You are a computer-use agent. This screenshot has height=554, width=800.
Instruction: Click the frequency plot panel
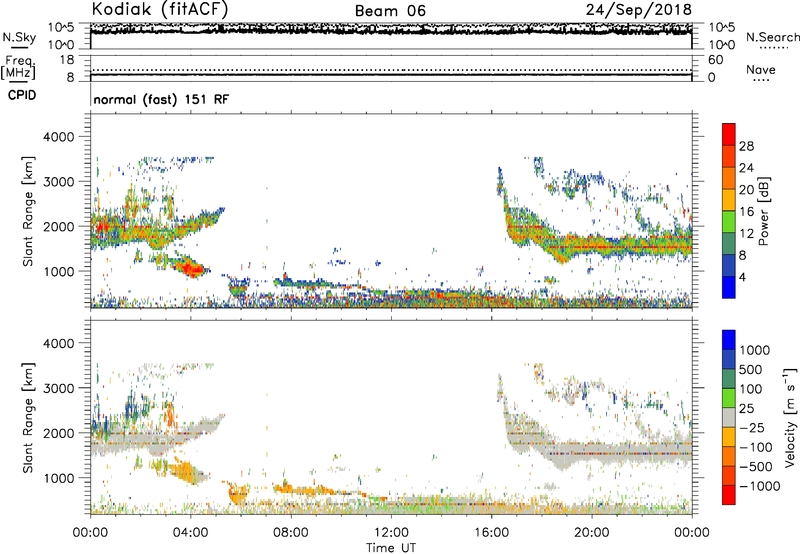coord(391,68)
